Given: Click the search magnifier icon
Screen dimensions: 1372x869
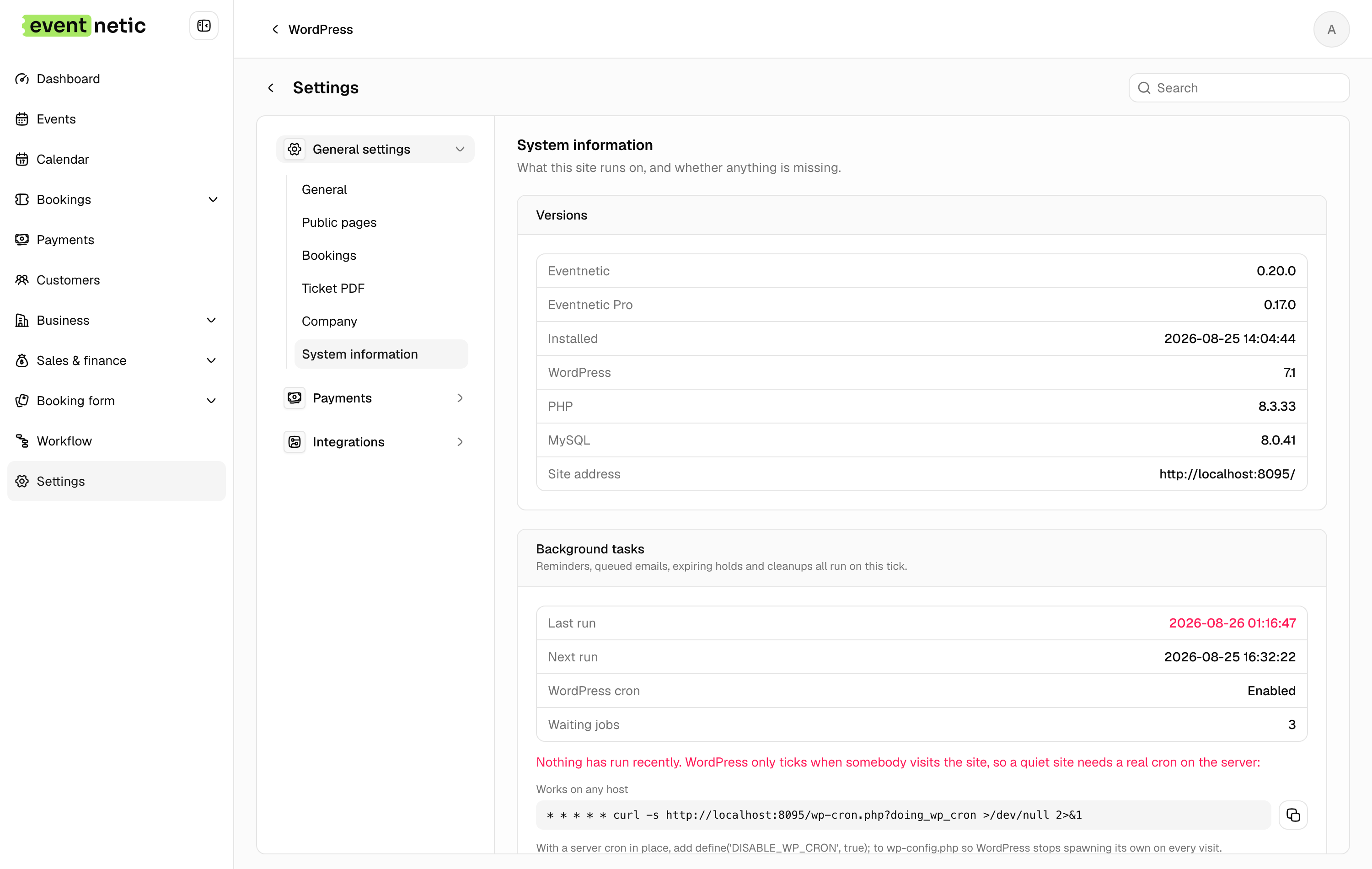Looking at the screenshot, I should [x=1144, y=88].
